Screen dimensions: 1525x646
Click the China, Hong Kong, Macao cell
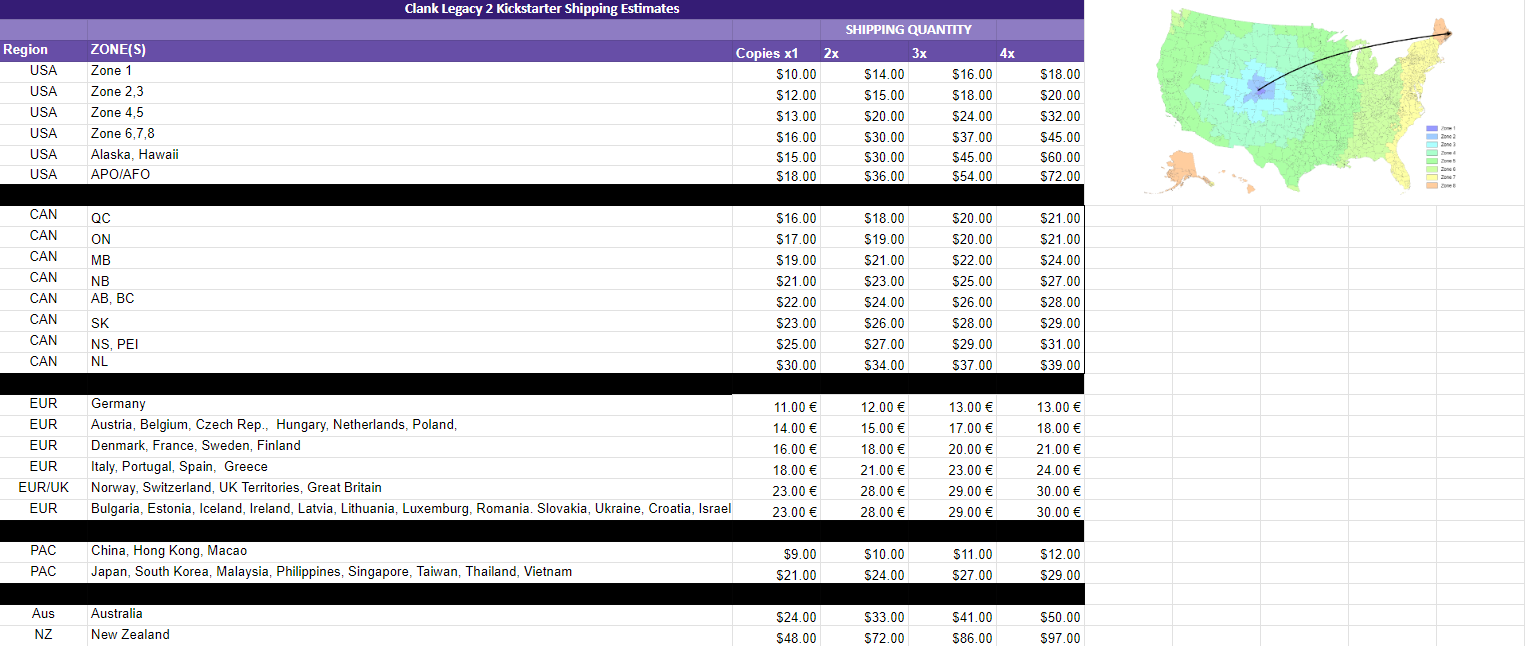click(410, 551)
